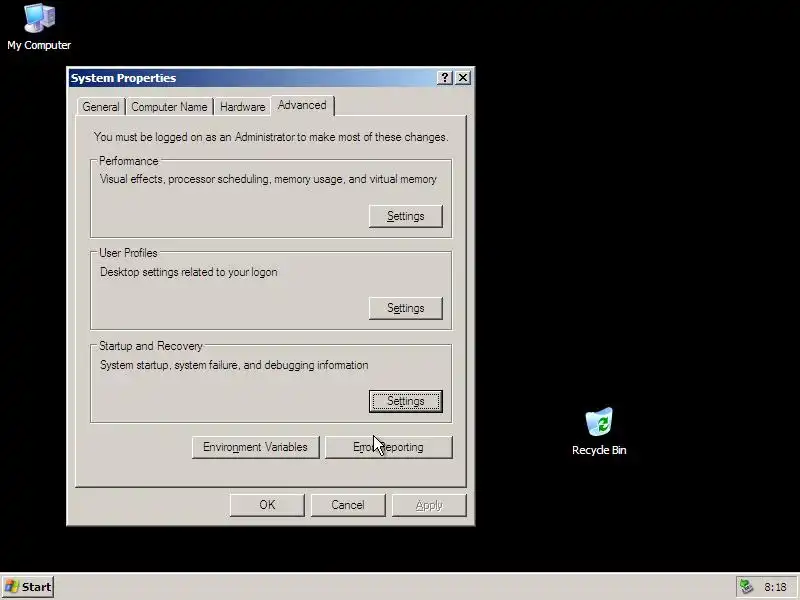The width and height of the screenshot is (800, 600).
Task: Open Error Reporting
Action: pos(389,447)
